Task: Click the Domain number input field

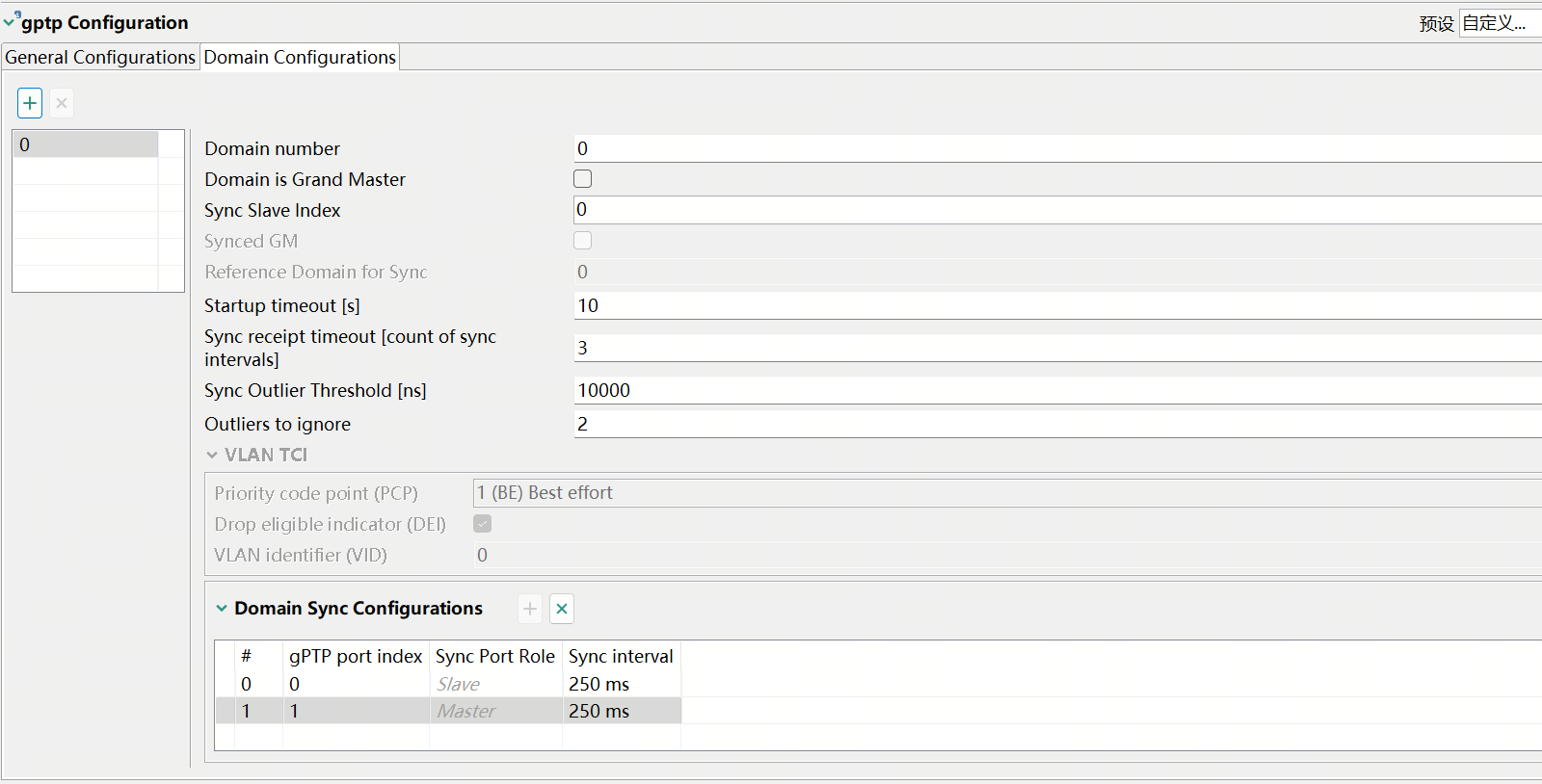Action: (x=1055, y=148)
